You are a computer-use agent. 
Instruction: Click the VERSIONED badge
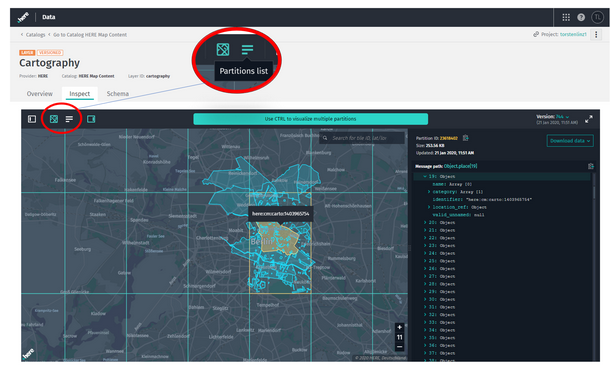click(x=50, y=52)
